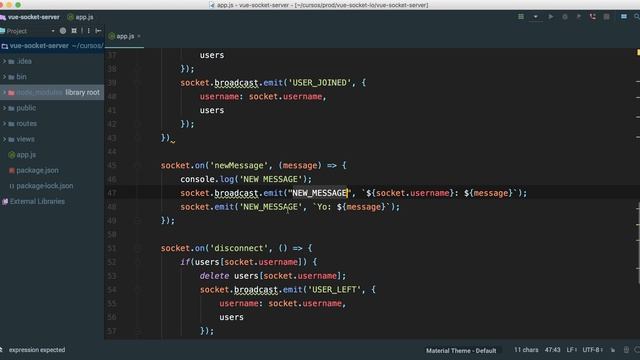This screenshot has width=640, height=360.
Task: Click the run with coverage icon
Action: [579, 17]
